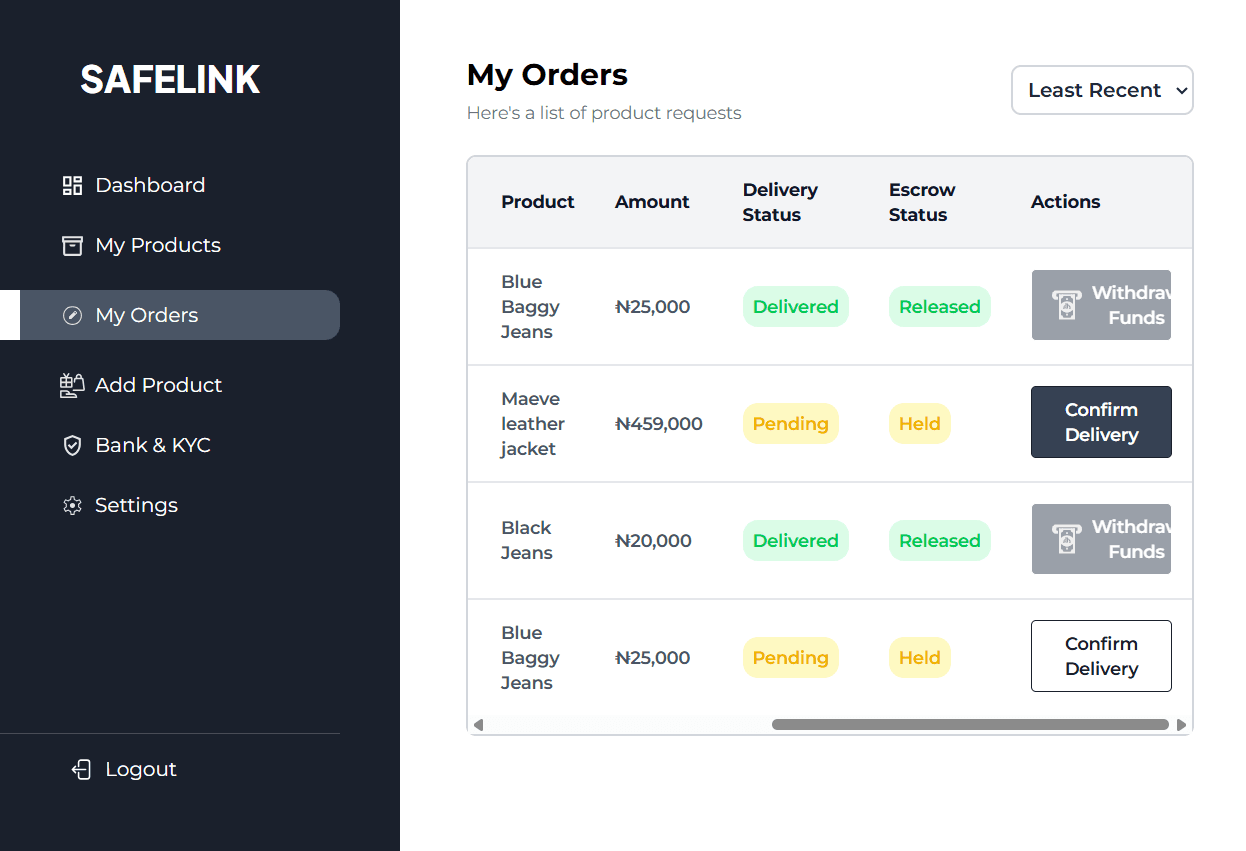Viewport: 1246px width, 851px height.
Task: Click ATM icon in first Withdraw Funds button
Action: (1066, 305)
